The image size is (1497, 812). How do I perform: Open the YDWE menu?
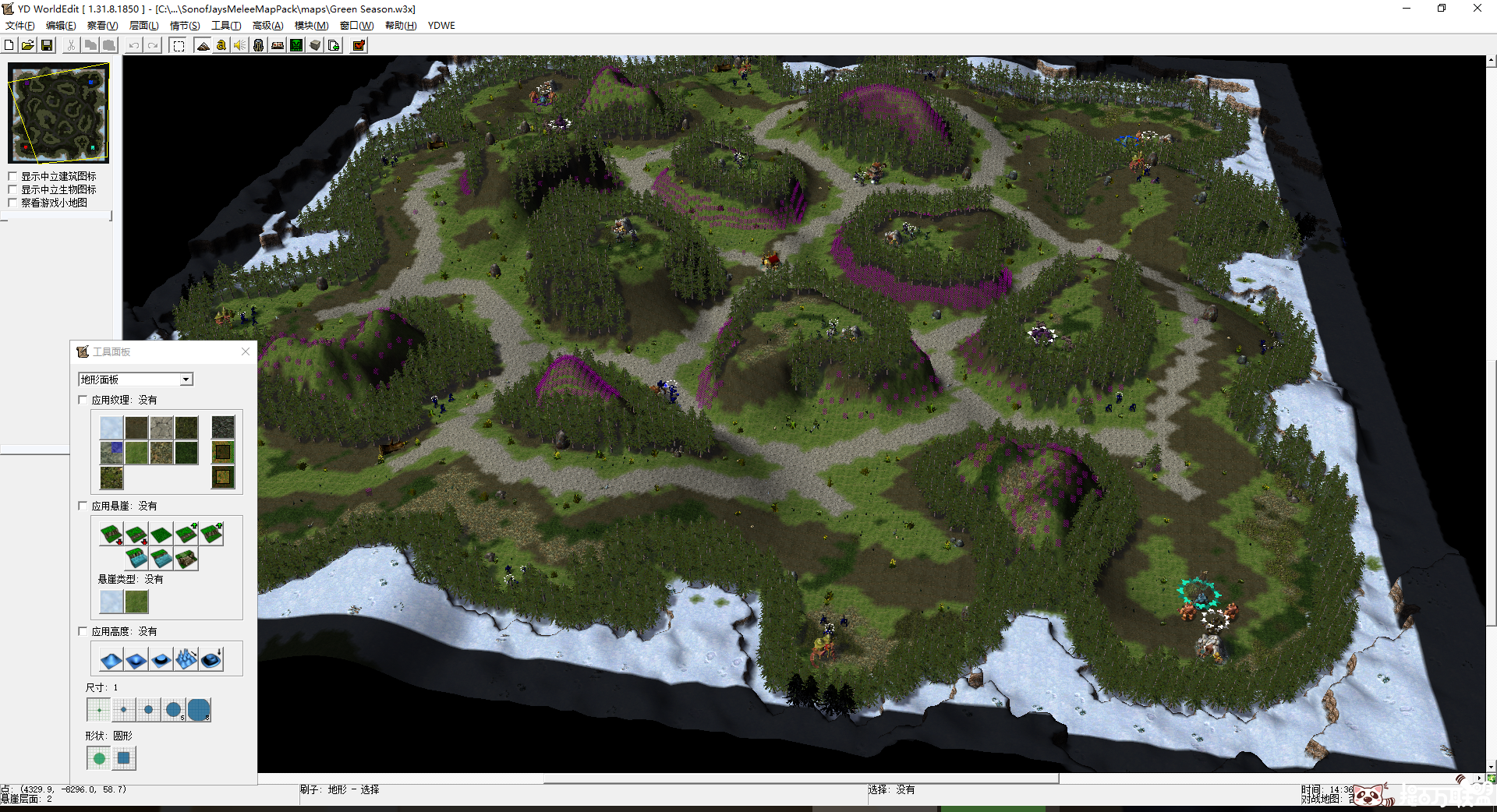point(441,26)
